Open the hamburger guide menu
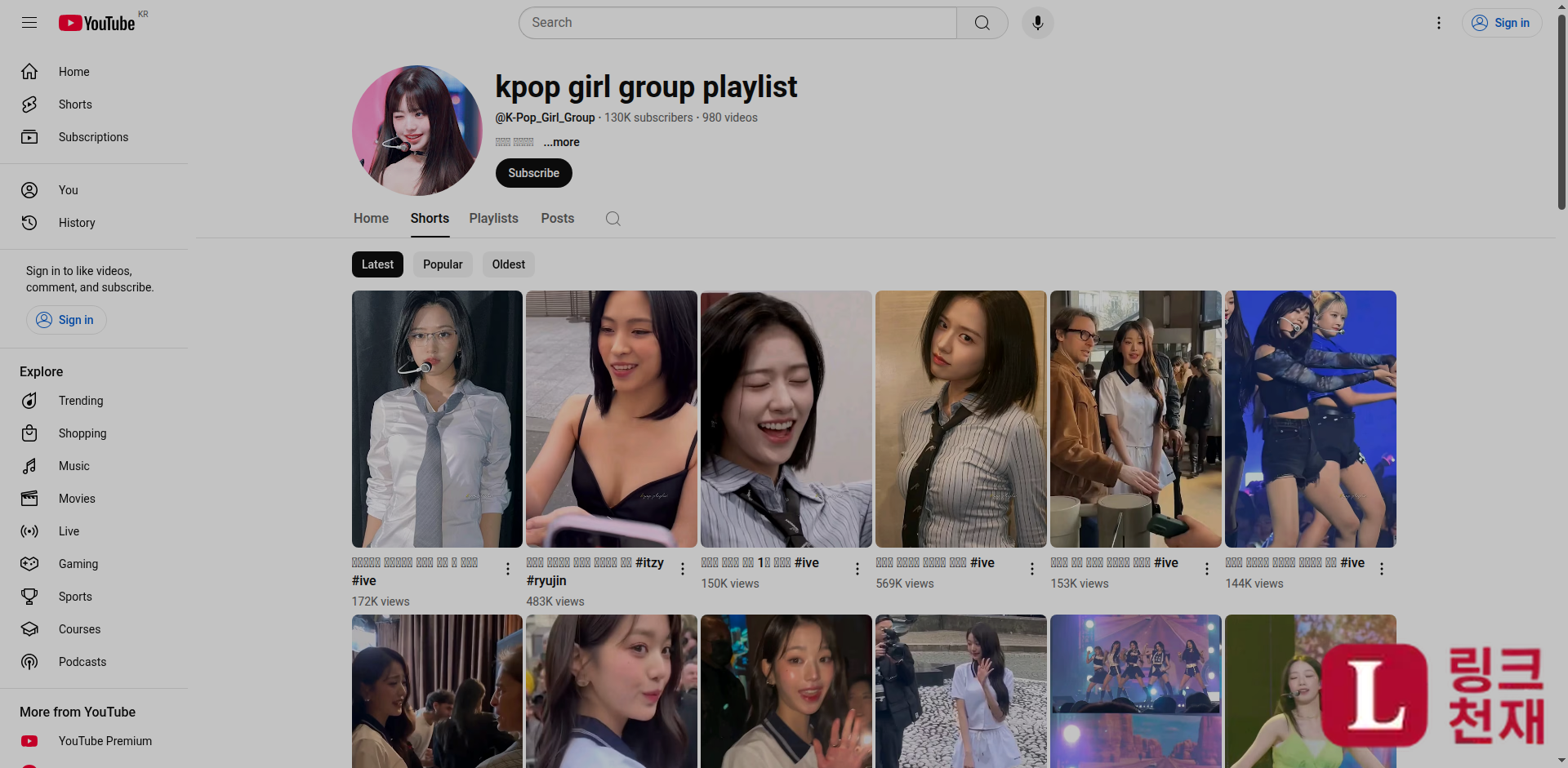1568x768 pixels. click(29, 23)
